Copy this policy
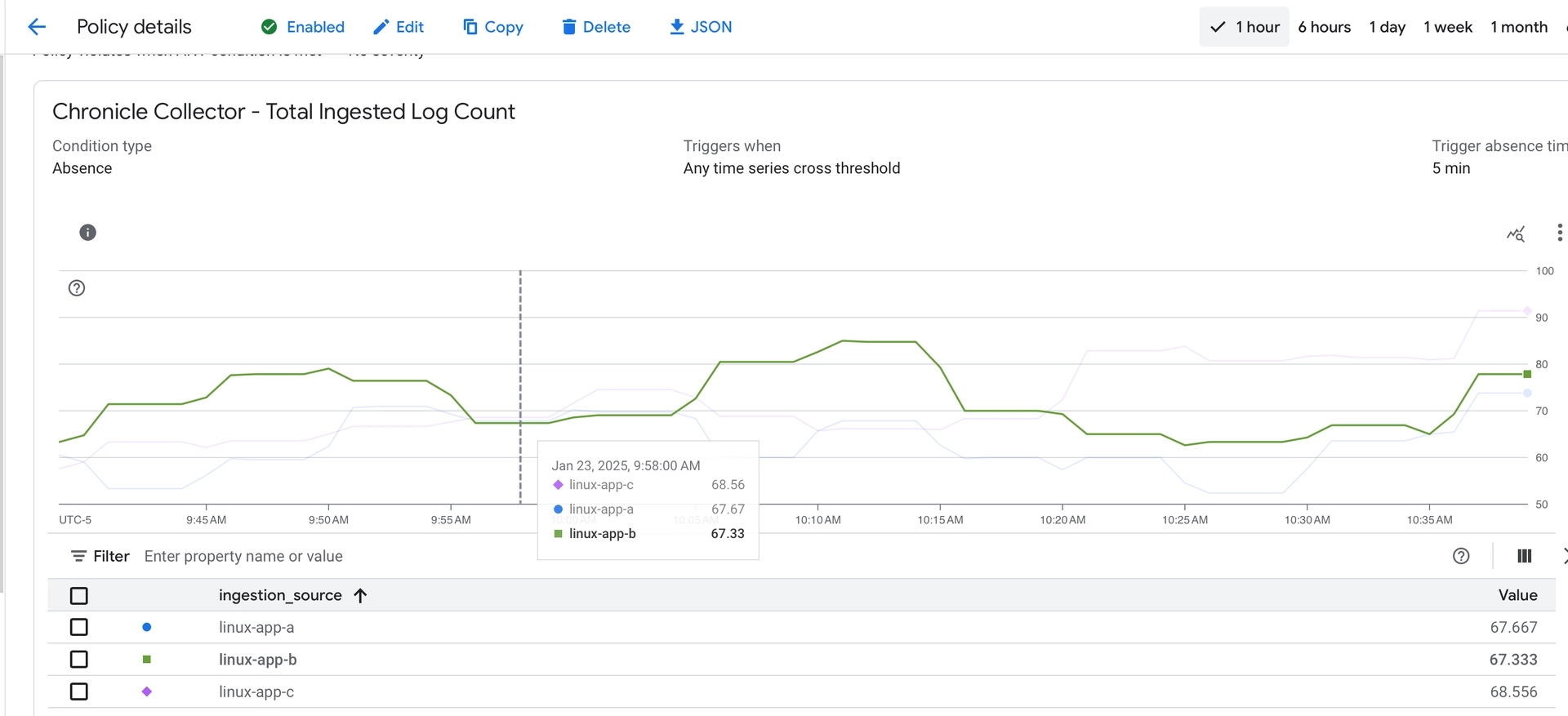Screen dimensions: 1568x716 coord(493,27)
